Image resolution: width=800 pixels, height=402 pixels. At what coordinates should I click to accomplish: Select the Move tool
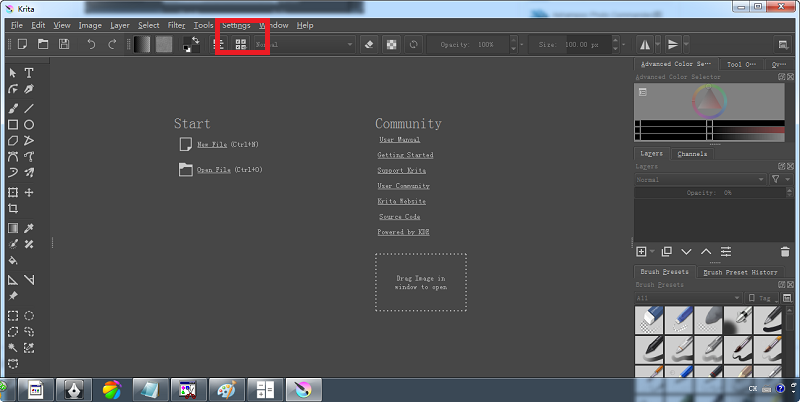[x=29, y=192]
